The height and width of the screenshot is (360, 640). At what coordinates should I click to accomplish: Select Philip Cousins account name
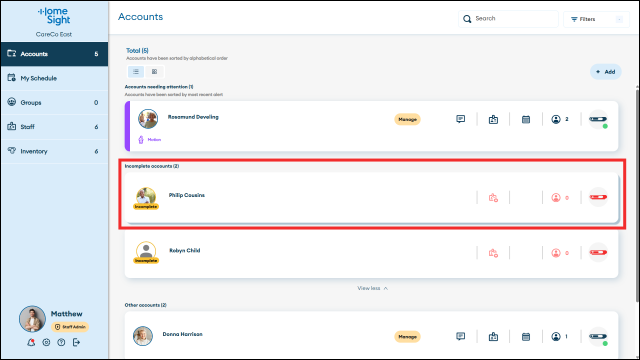point(187,195)
